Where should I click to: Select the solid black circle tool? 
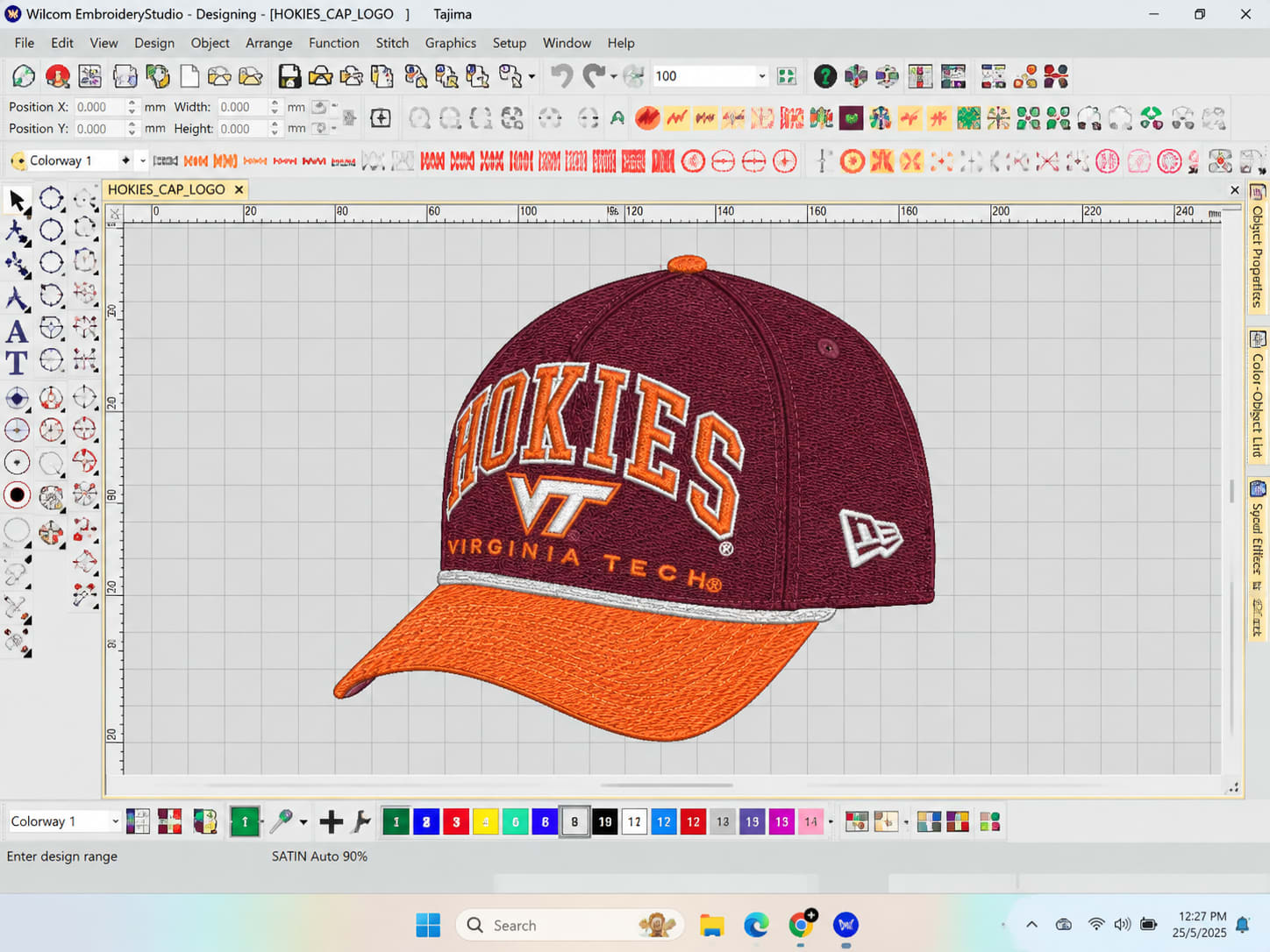[17, 495]
